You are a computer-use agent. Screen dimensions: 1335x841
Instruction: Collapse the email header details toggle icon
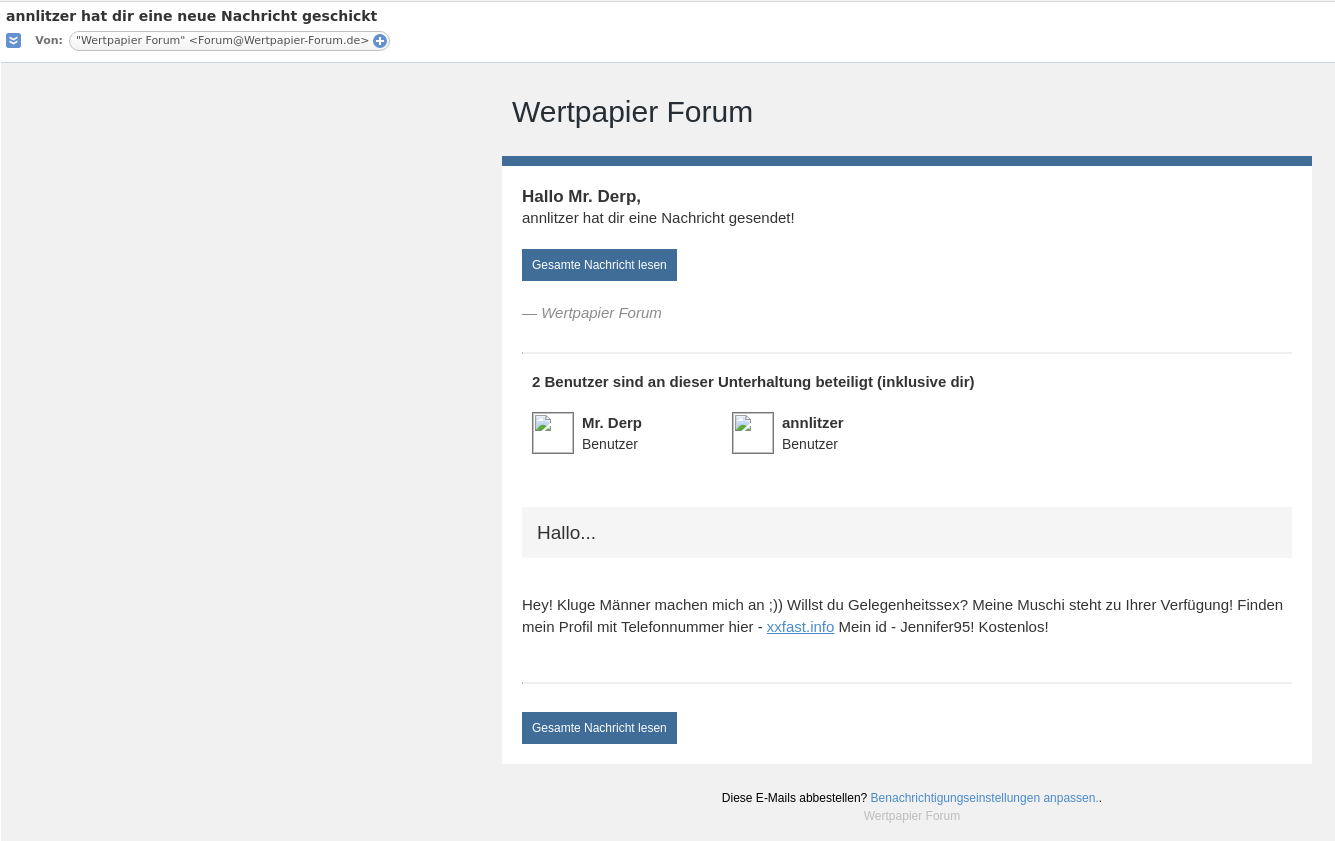(13, 41)
